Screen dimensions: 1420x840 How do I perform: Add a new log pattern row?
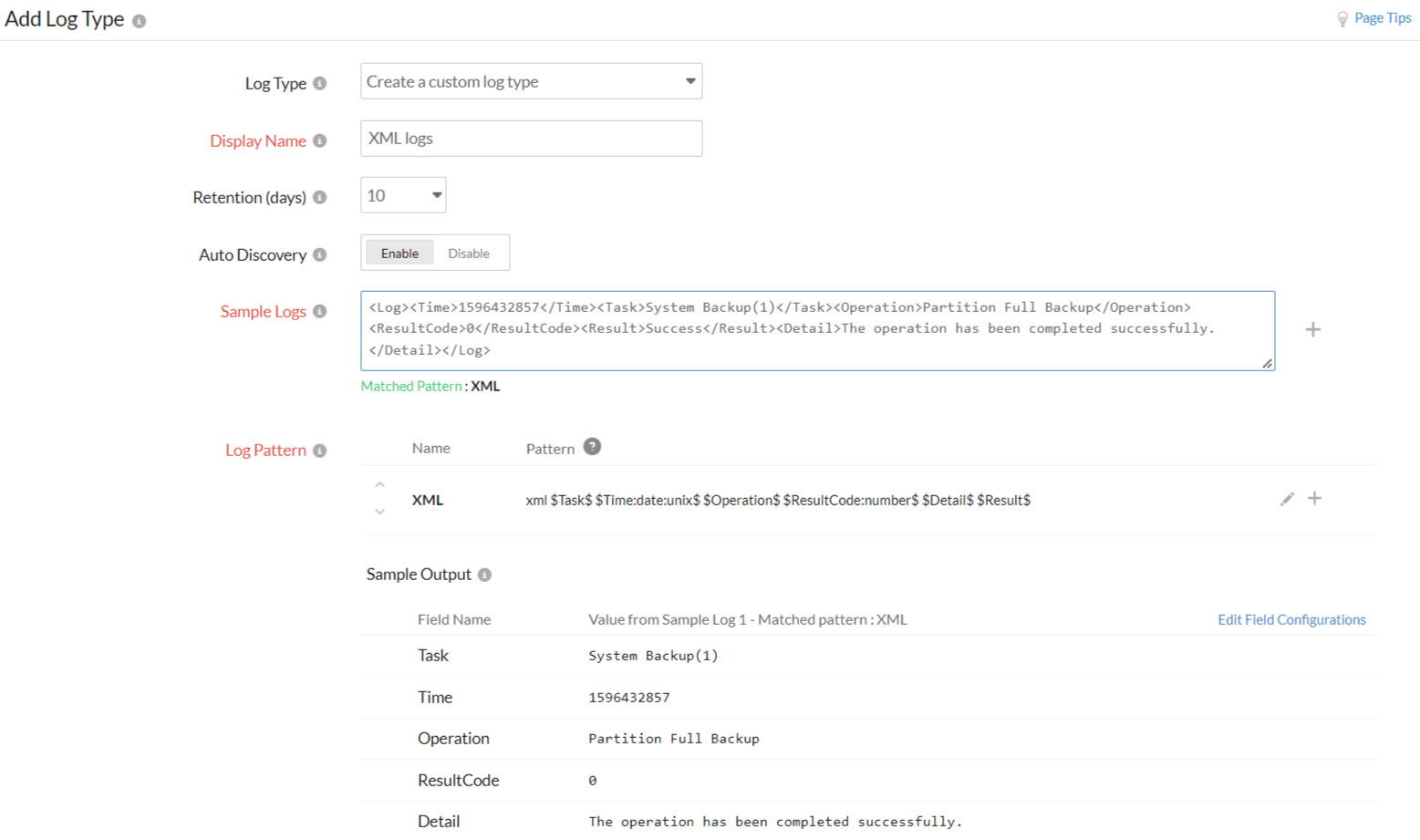point(1314,498)
